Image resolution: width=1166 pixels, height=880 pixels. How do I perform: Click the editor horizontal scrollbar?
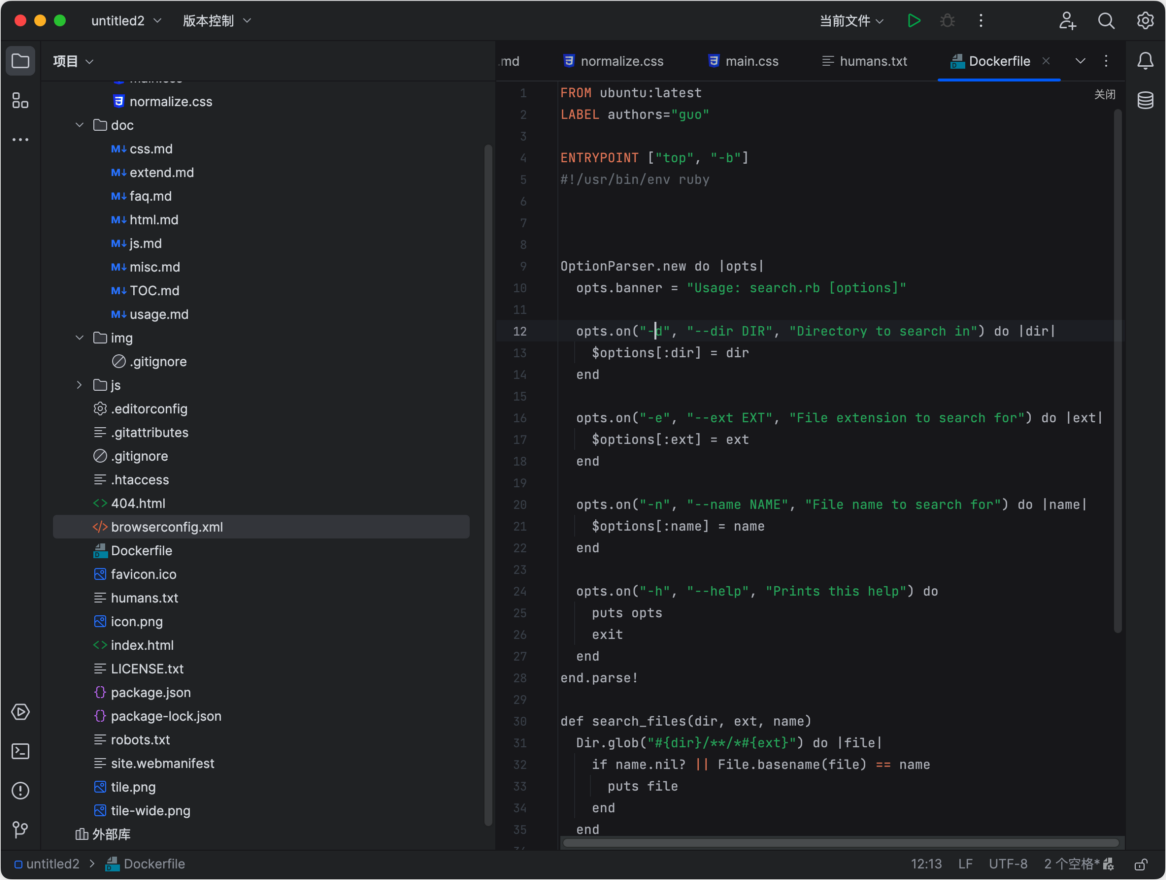pos(840,843)
